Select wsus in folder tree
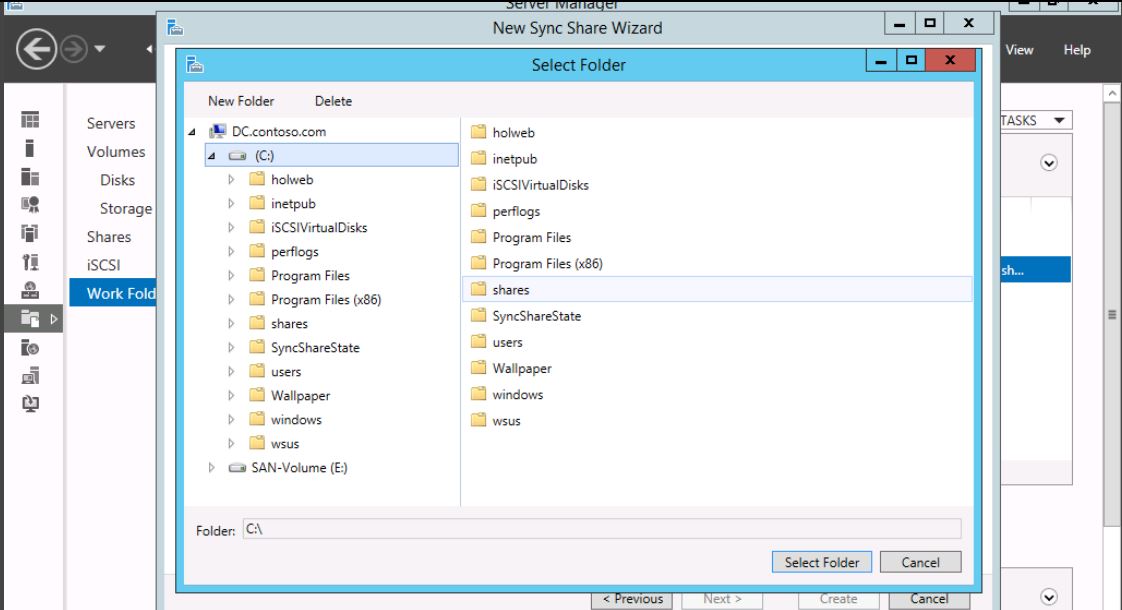1122x610 pixels. point(285,444)
